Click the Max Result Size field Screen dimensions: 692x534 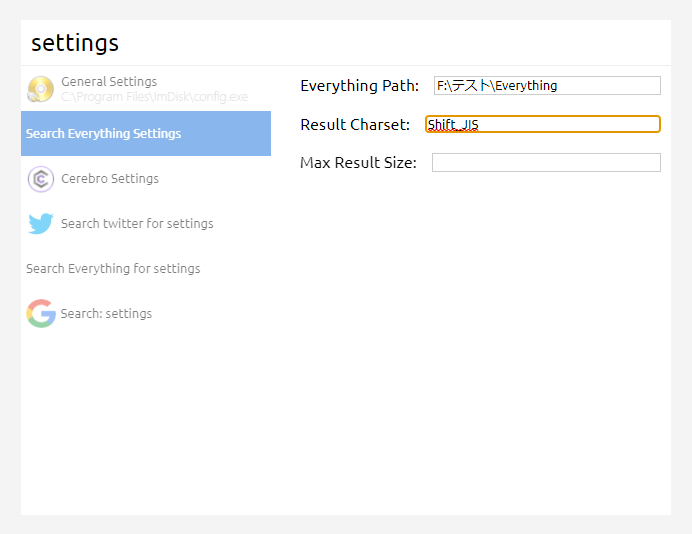(x=546, y=162)
